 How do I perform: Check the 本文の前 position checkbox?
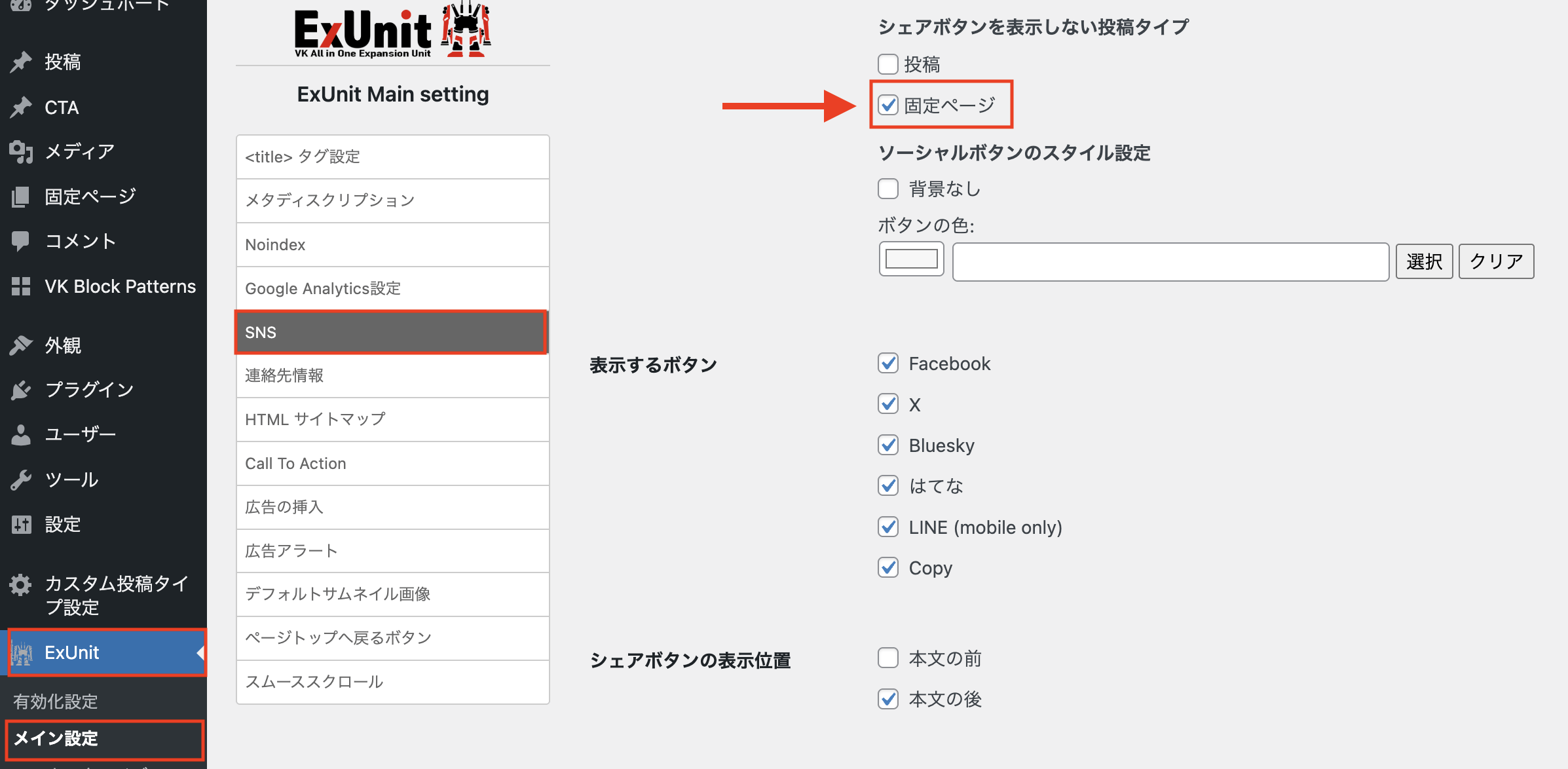click(888, 658)
